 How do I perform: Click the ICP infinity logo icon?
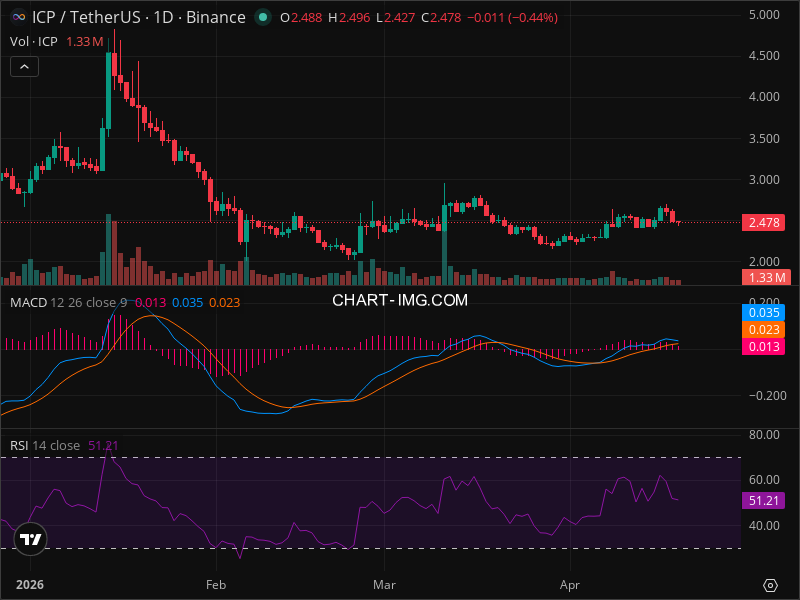pyautogui.click(x=19, y=17)
